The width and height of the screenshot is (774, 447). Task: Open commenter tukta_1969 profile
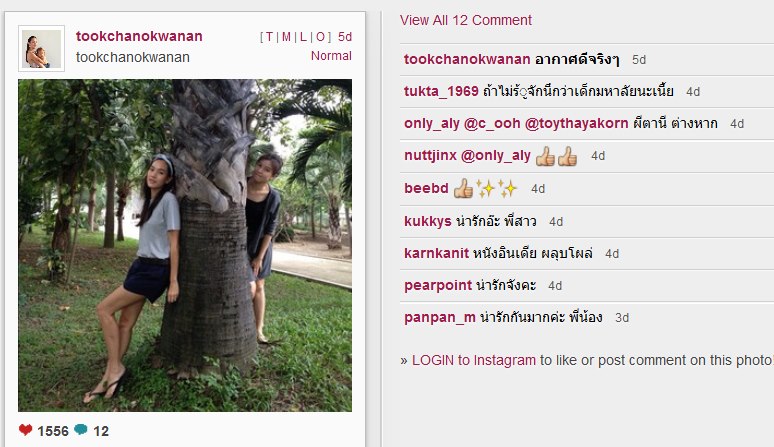point(441,91)
